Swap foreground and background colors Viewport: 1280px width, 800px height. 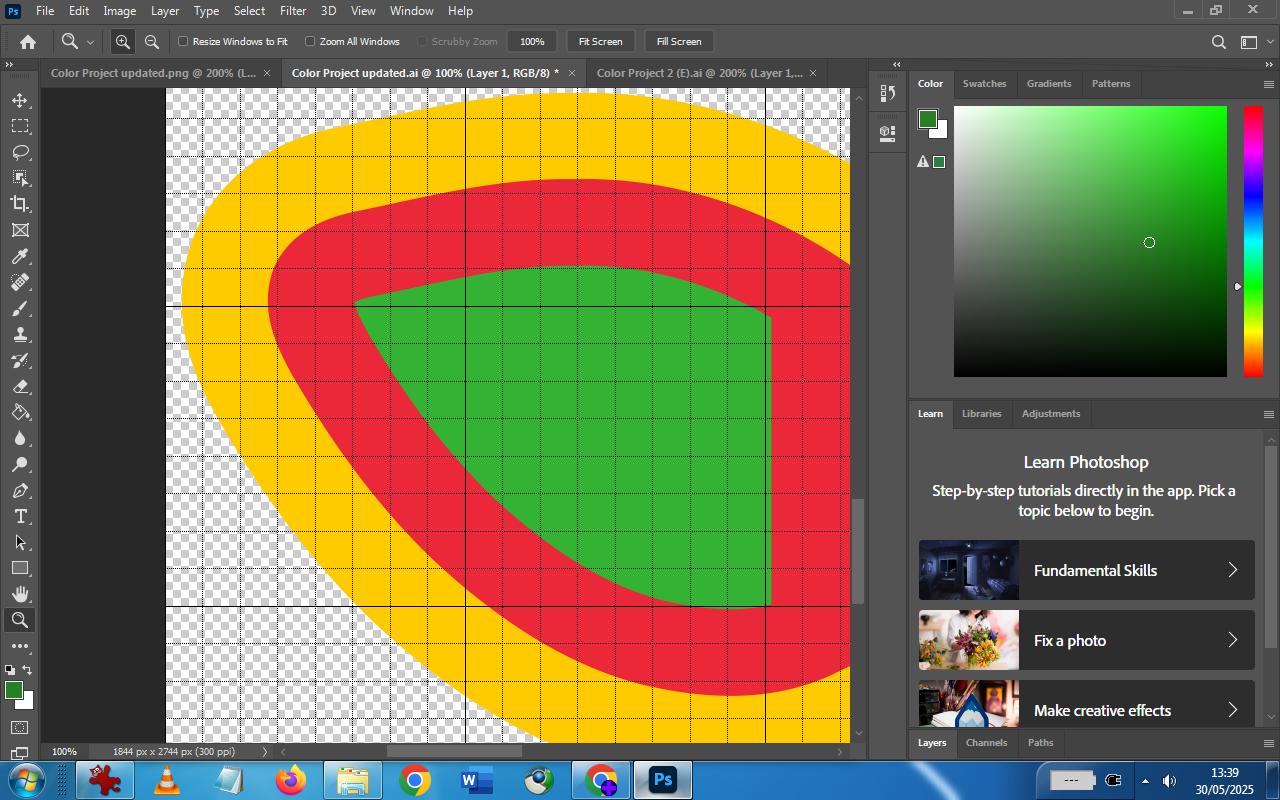click(x=28, y=670)
